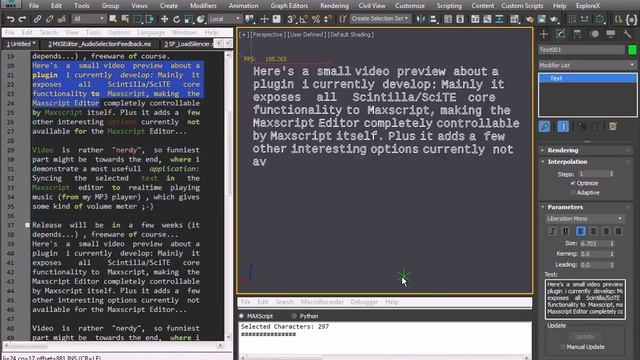Open Select by Name tool
Screen dimensions: 640x360
(x=125, y=19)
